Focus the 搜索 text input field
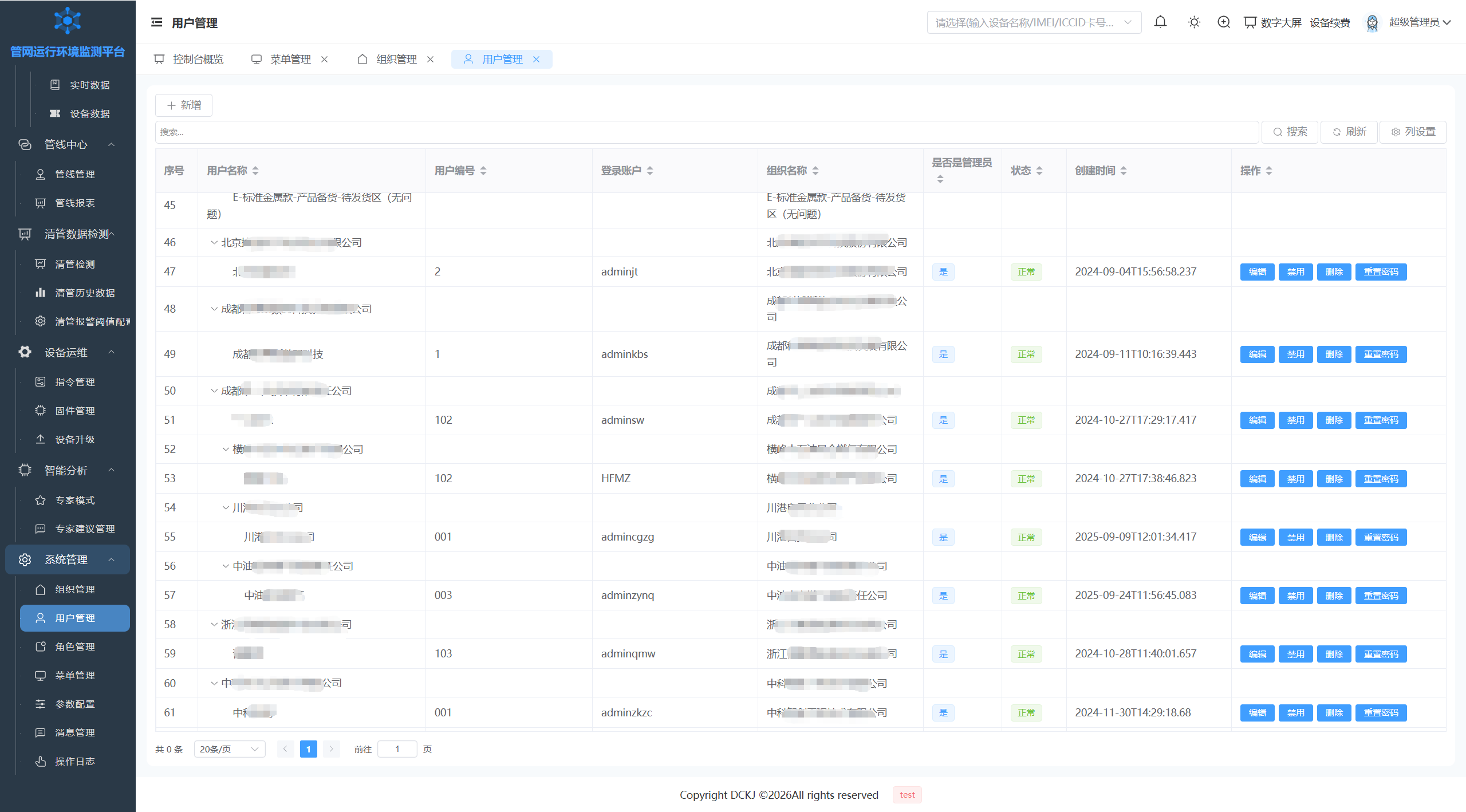 [x=707, y=132]
